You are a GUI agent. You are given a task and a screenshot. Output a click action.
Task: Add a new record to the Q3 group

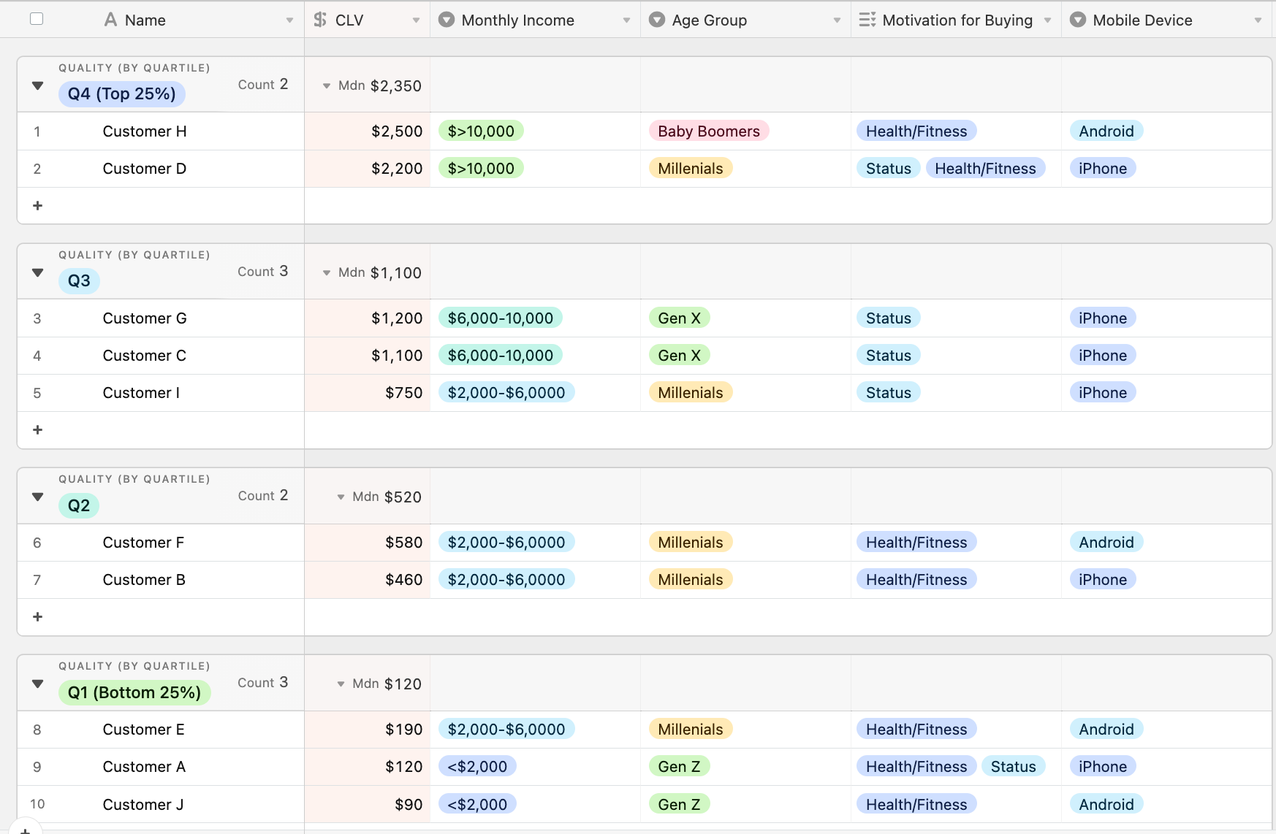[x=38, y=430]
